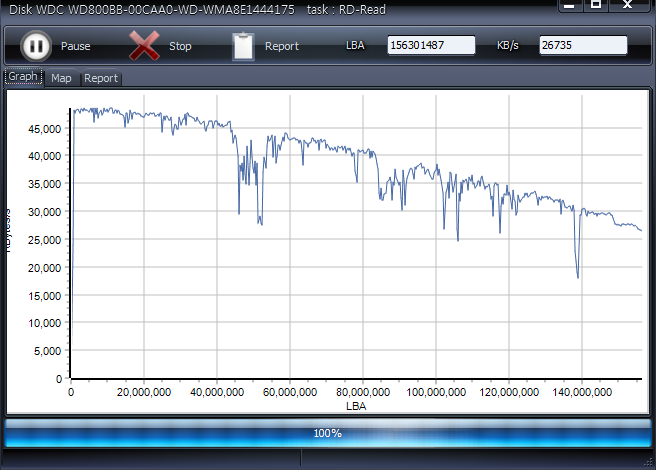Click the '25,000' y-axis label
This screenshot has width=656, height=470.
(x=44, y=240)
